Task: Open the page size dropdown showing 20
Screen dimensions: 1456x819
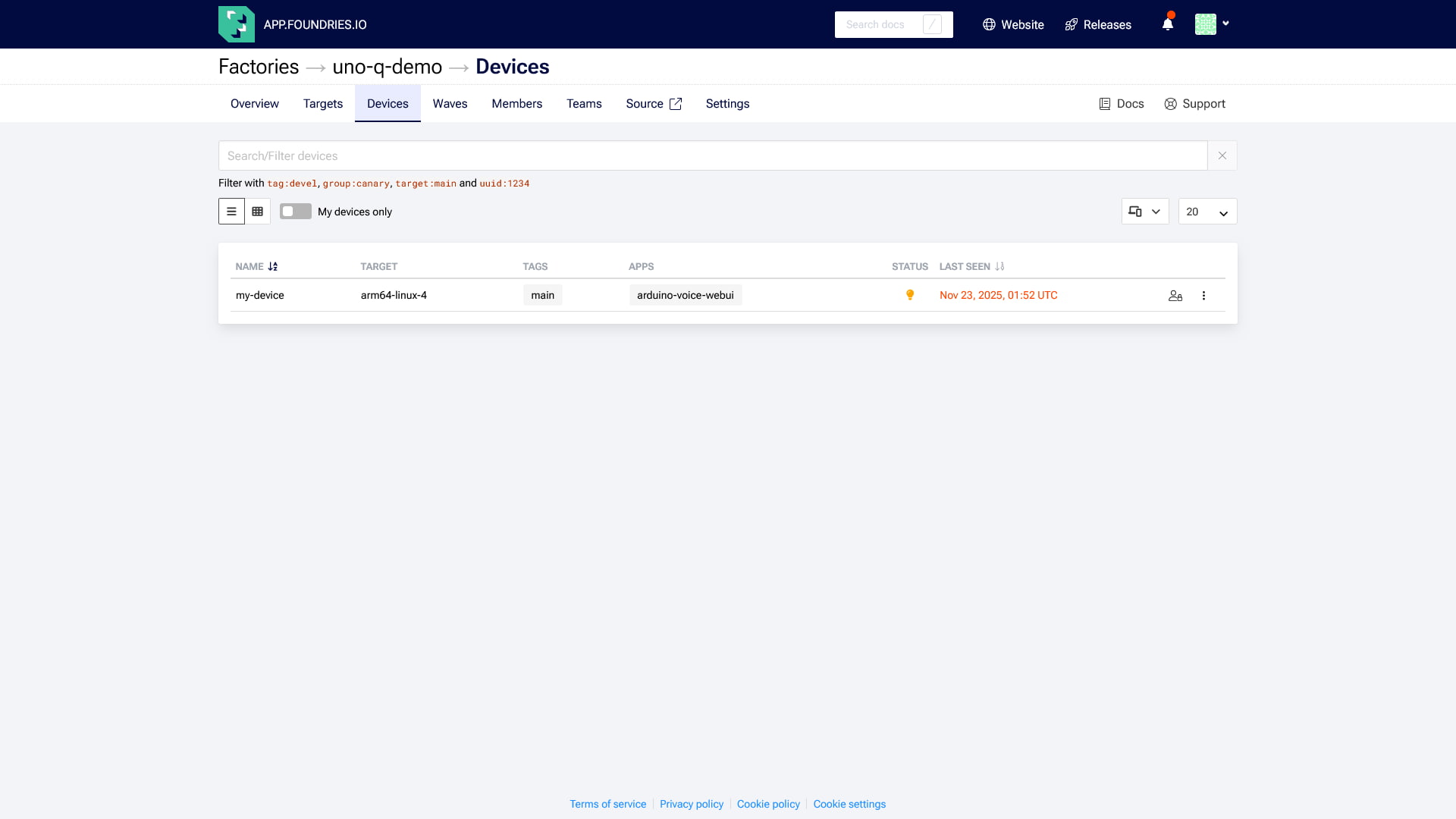Action: click(x=1207, y=212)
